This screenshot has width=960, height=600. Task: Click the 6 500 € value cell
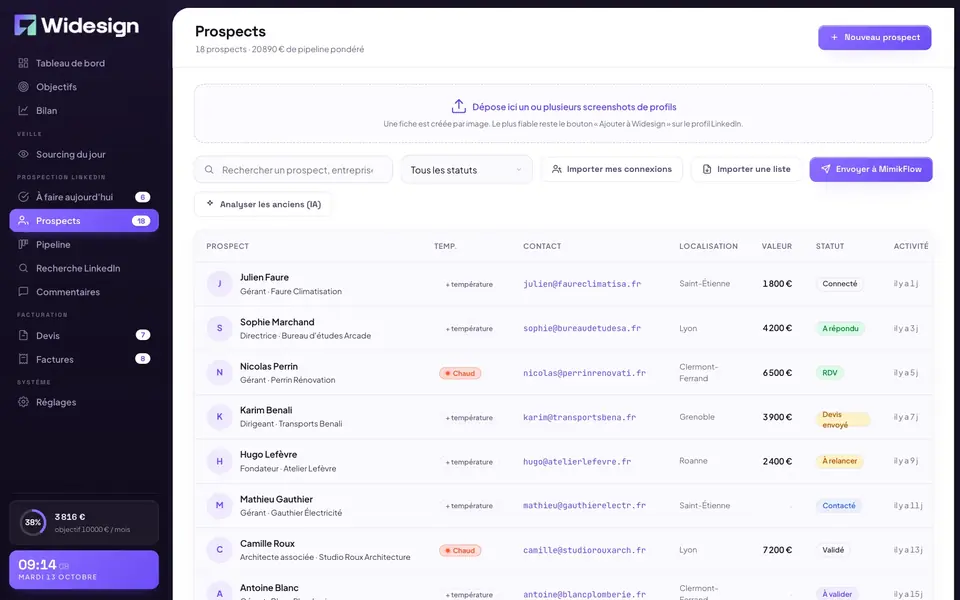click(x=777, y=372)
